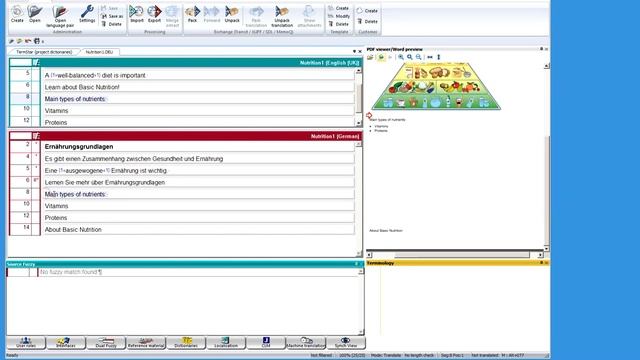
Task: Click the Source fuzzy panel scroll-down arrow
Action: point(361,332)
